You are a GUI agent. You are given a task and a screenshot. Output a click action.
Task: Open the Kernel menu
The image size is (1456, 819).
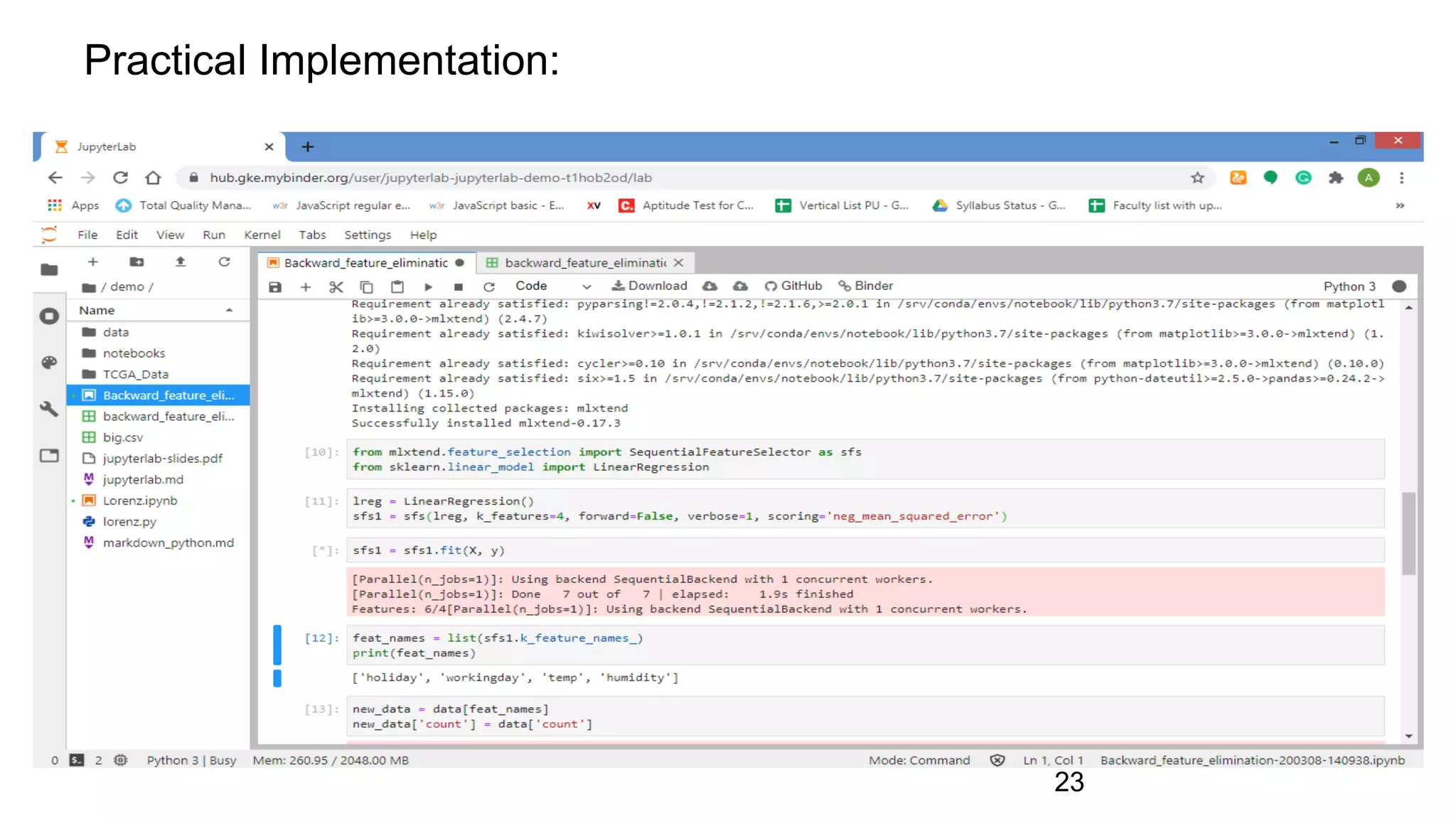(x=262, y=235)
